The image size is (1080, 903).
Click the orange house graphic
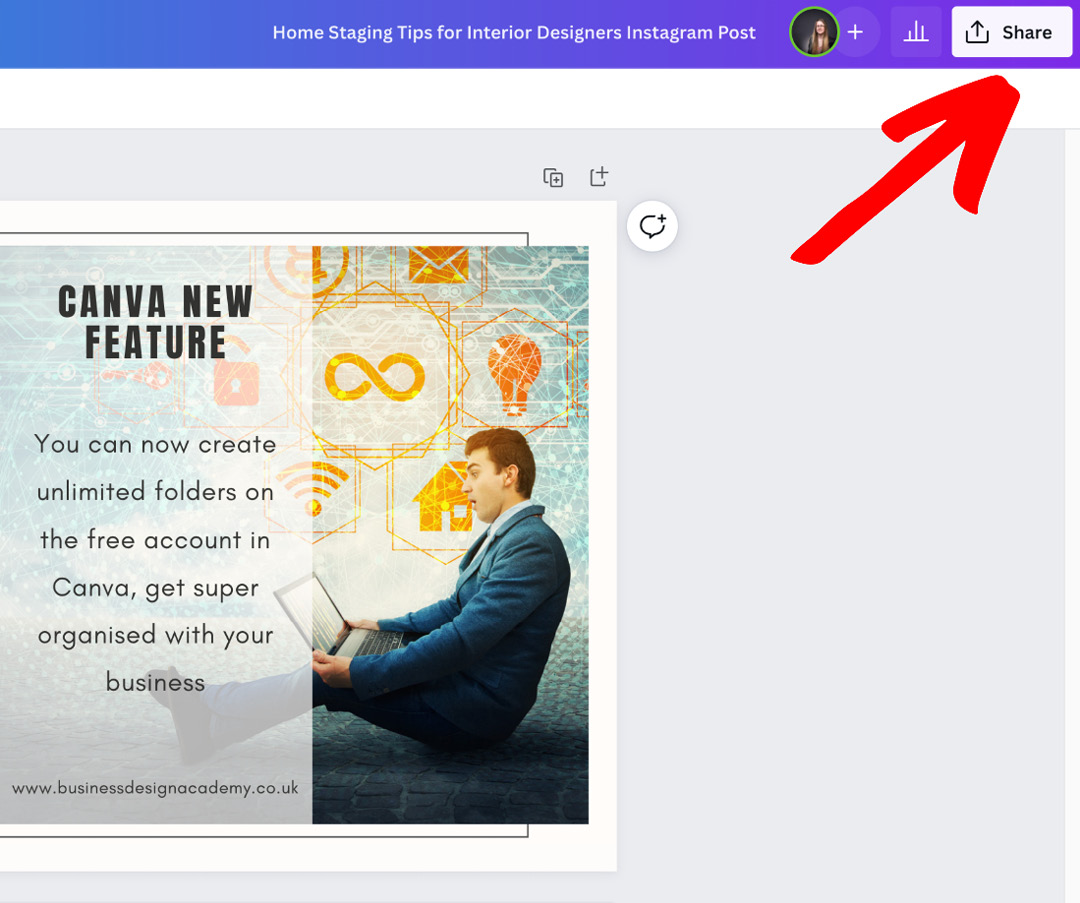(442, 497)
